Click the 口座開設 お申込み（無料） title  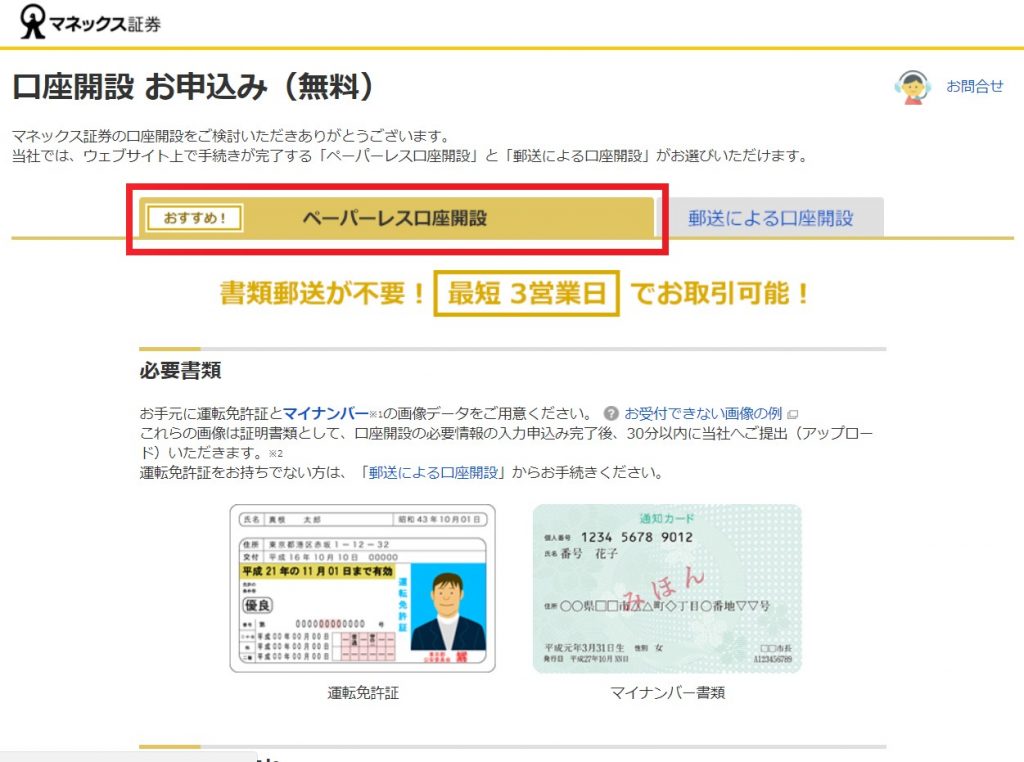pyautogui.click(x=193, y=87)
